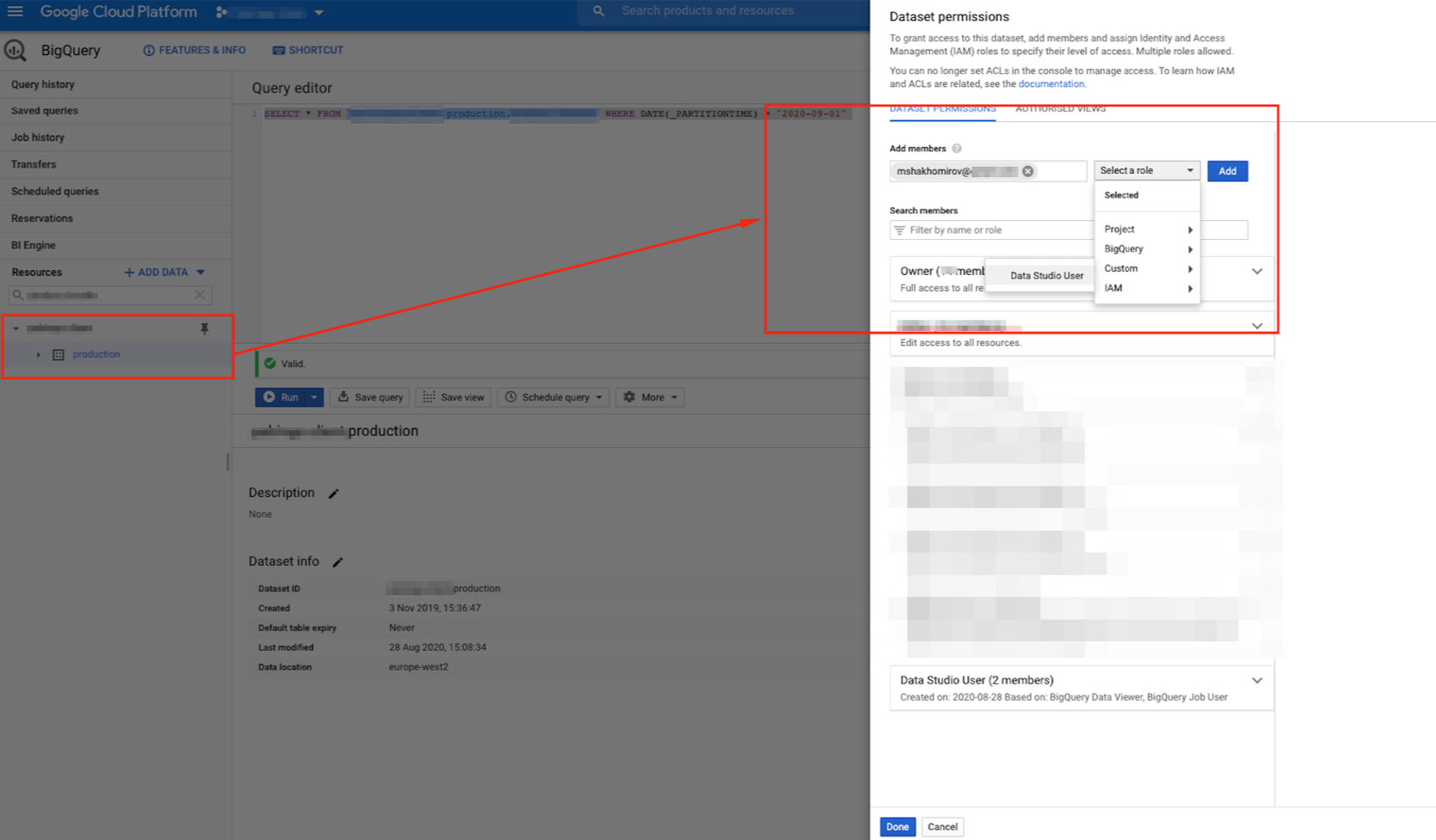Open the Select a role dropdown

pyautogui.click(x=1146, y=171)
